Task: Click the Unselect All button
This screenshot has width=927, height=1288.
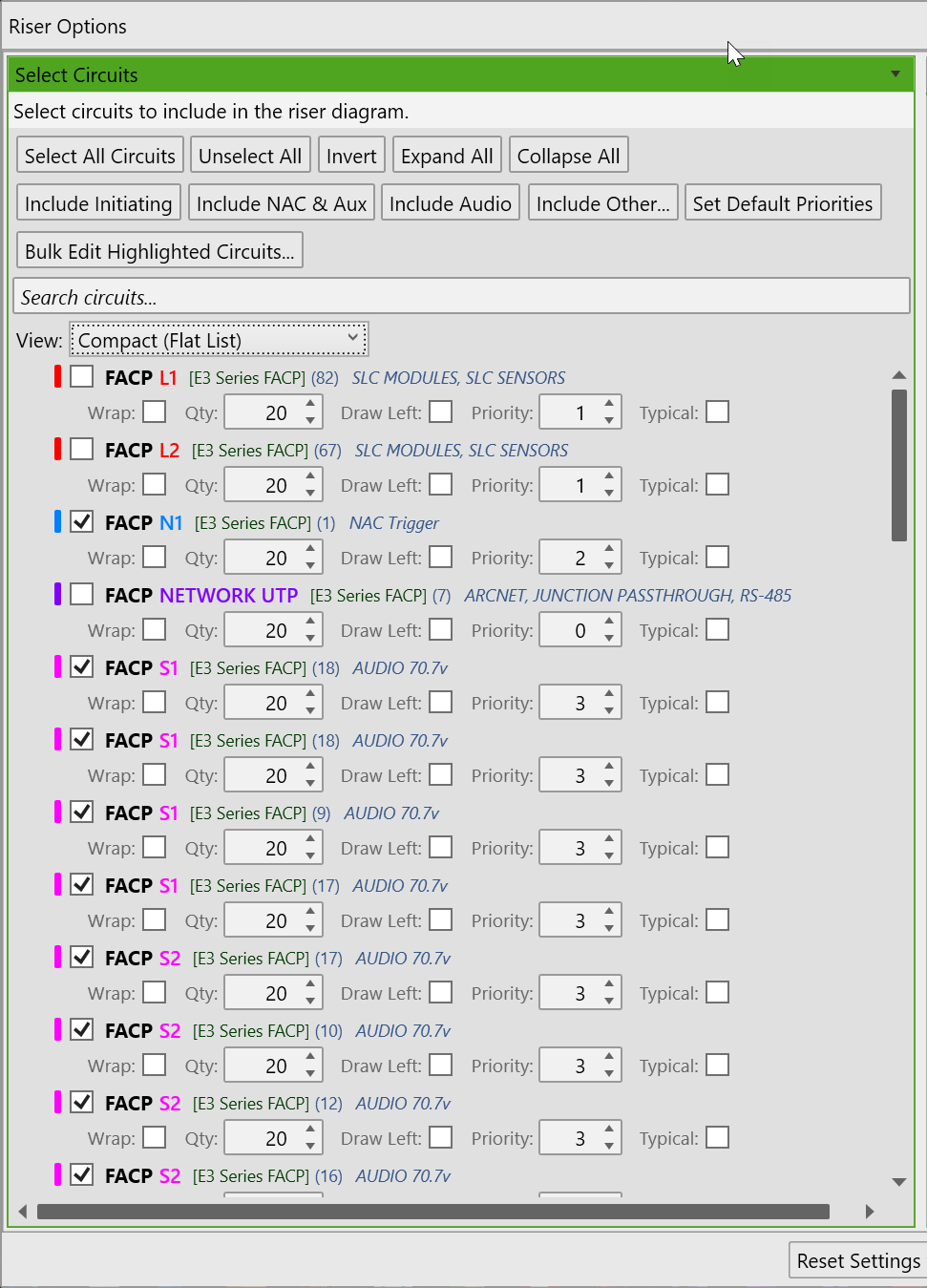Action: click(x=250, y=156)
